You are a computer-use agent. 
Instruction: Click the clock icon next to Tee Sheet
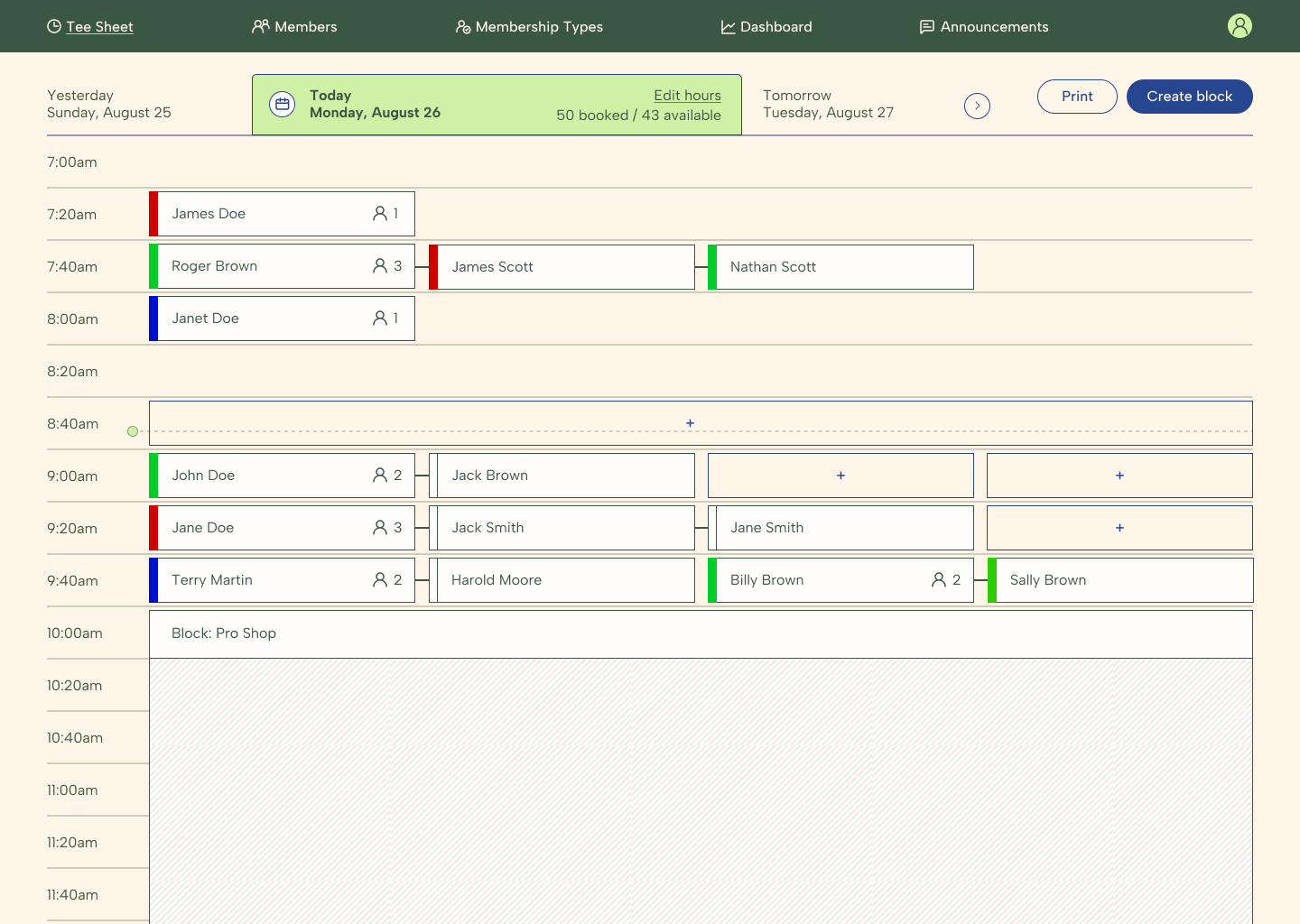(x=54, y=27)
